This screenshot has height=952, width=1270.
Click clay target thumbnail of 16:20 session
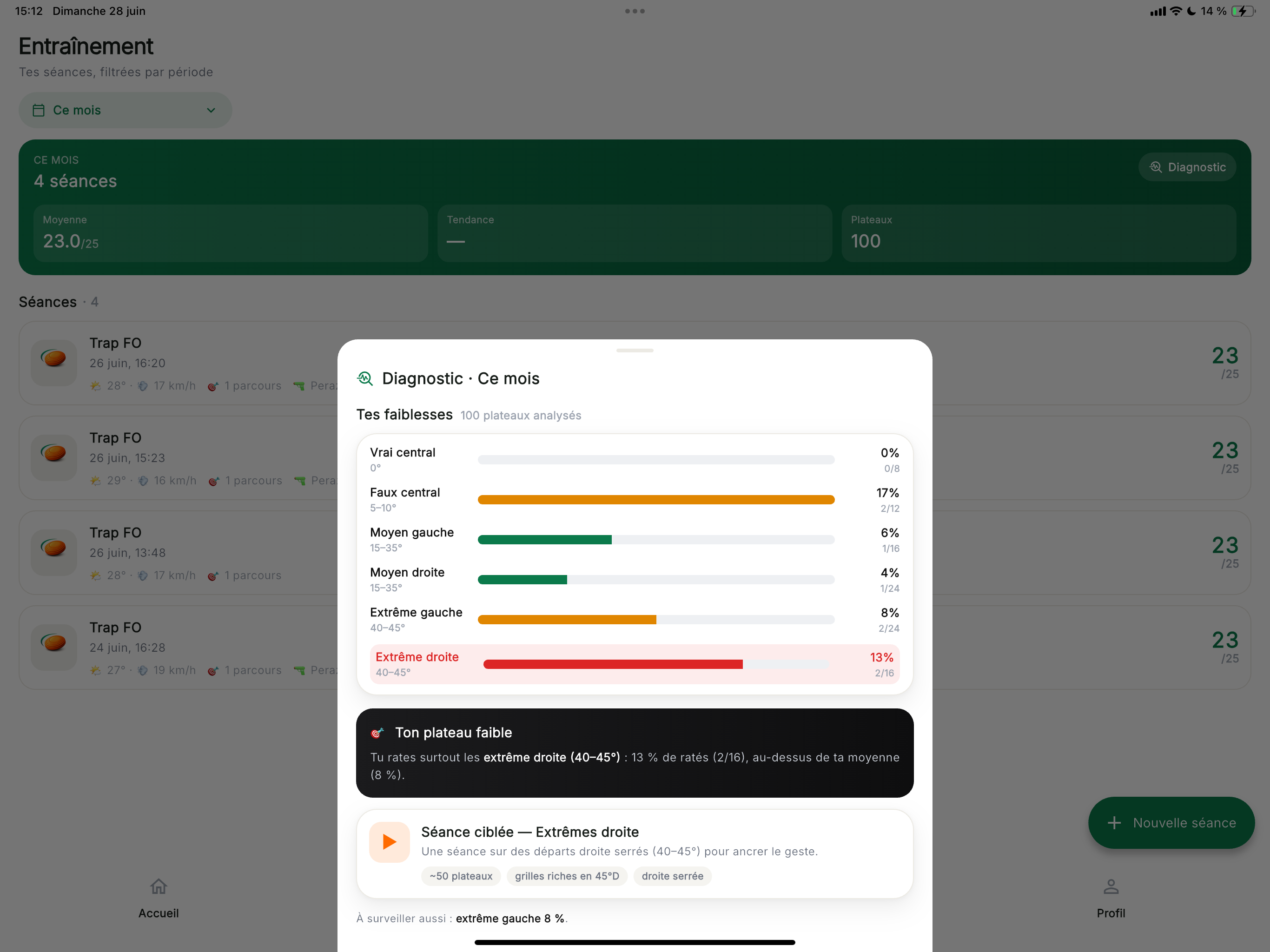pyautogui.click(x=54, y=363)
